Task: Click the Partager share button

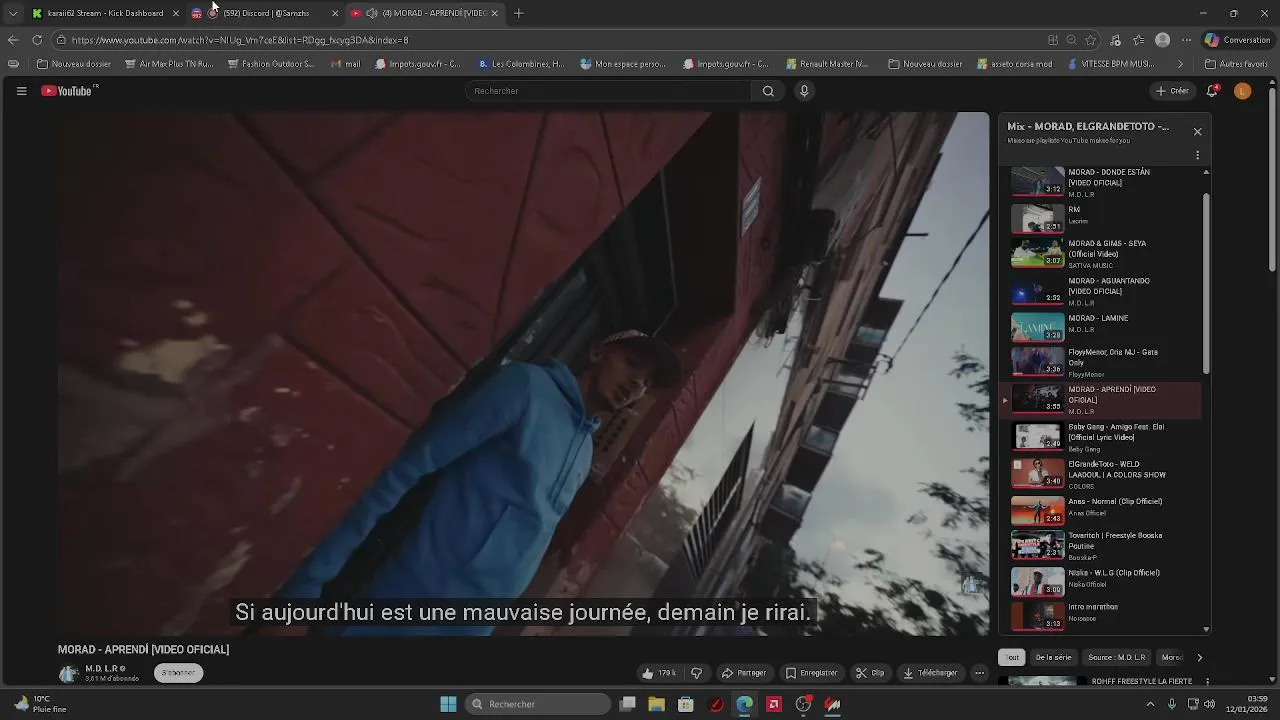Action: click(x=744, y=673)
